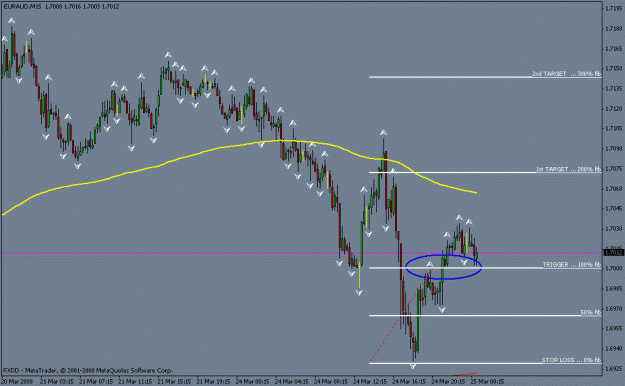Click the up fractal arrow above the 24 Mar 12:15 spike
Image resolution: width=625 pixels, height=386 pixels.
383,132
